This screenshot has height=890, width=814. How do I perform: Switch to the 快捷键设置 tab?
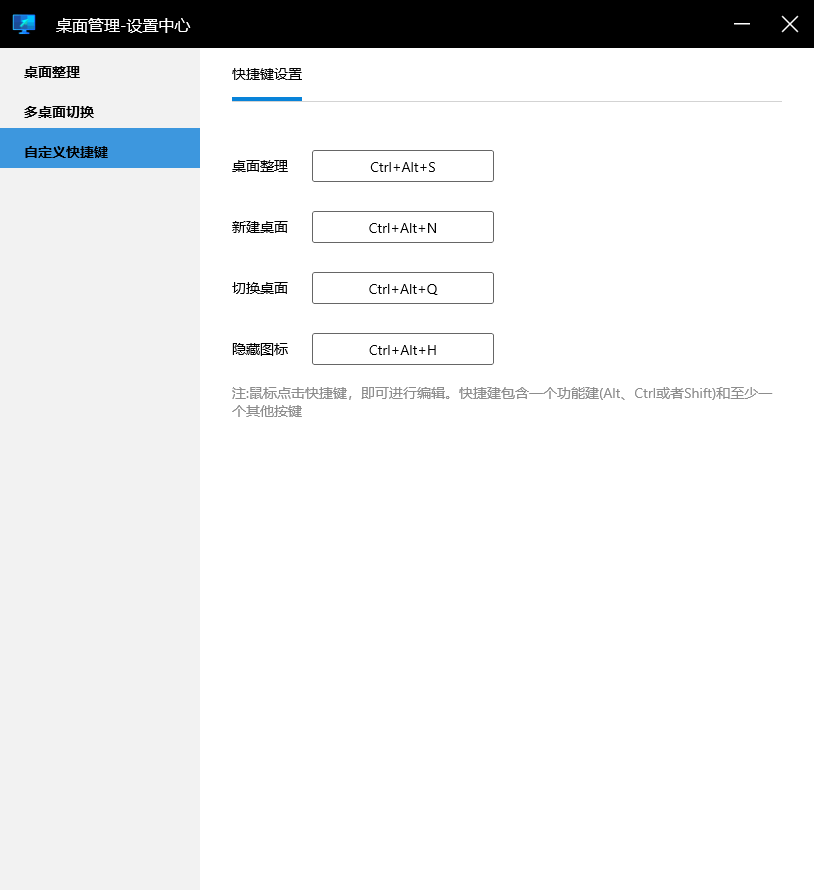(266, 74)
